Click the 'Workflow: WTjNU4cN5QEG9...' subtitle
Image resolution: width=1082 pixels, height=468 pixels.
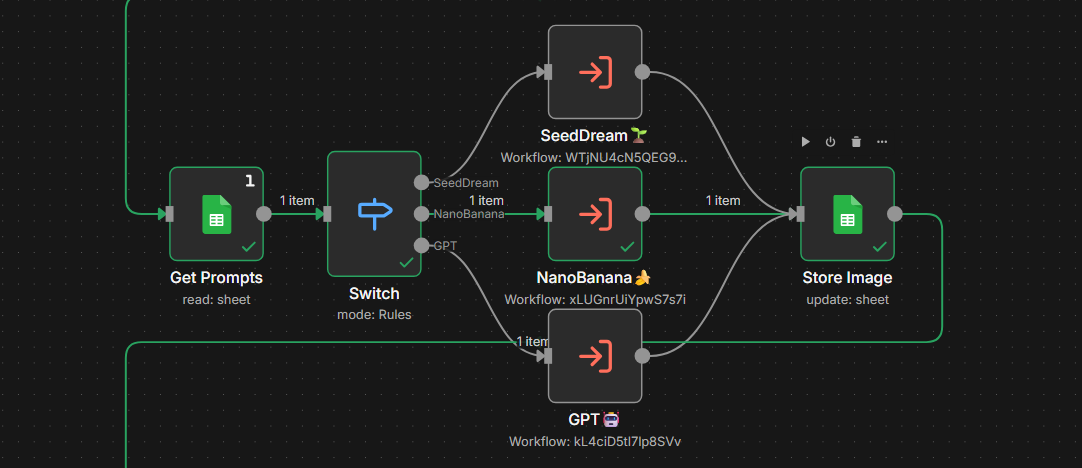pos(594,158)
